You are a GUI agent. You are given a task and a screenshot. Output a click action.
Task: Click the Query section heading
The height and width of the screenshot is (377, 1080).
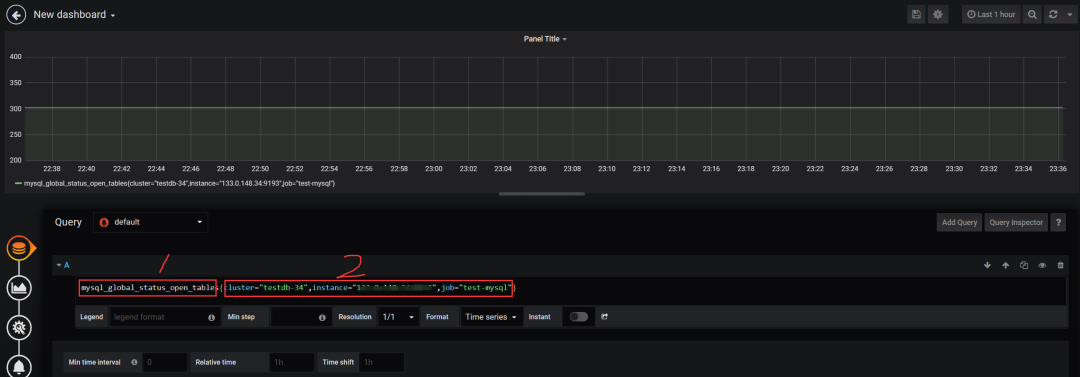tap(68, 222)
